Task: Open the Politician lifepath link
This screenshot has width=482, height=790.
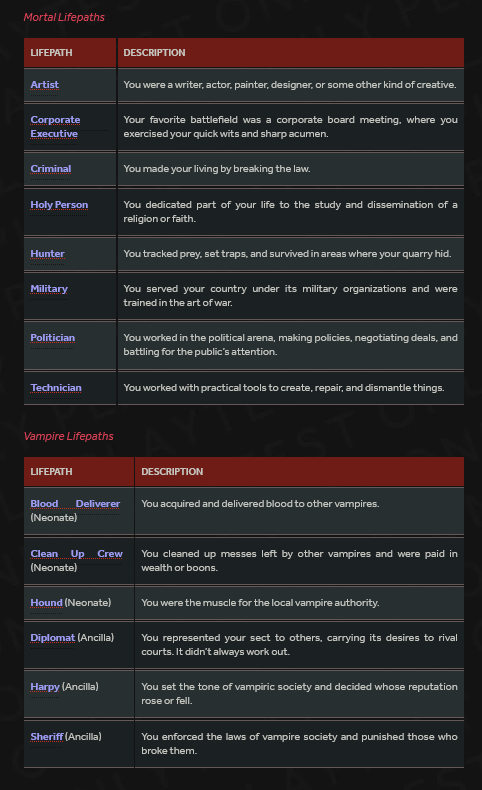Action: coord(52,338)
